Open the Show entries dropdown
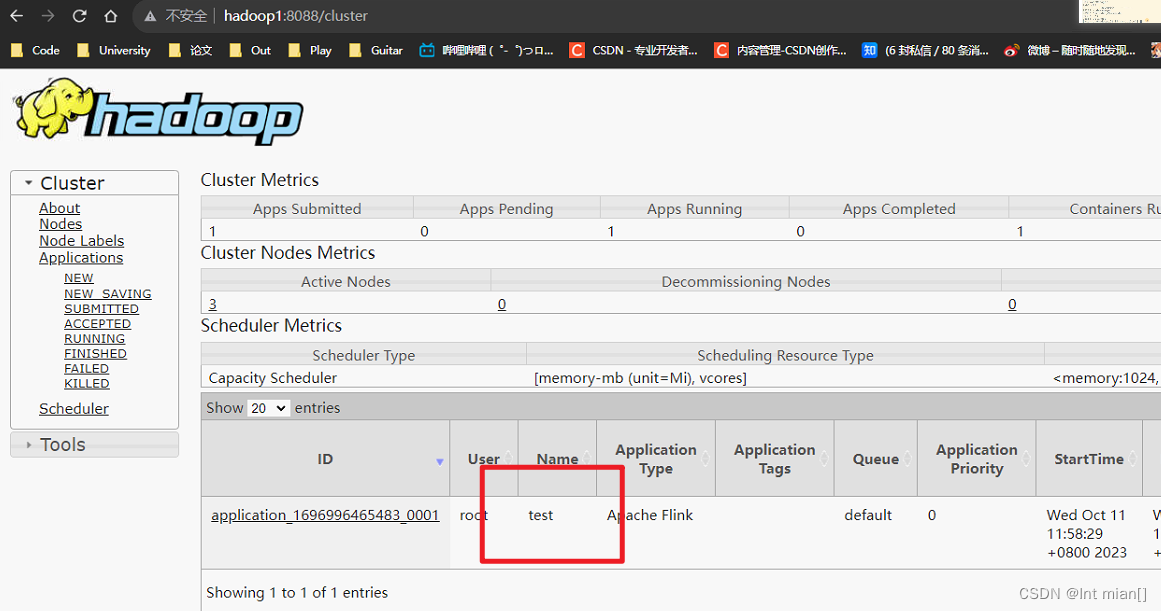This screenshot has width=1161, height=611. pyautogui.click(x=268, y=408)
